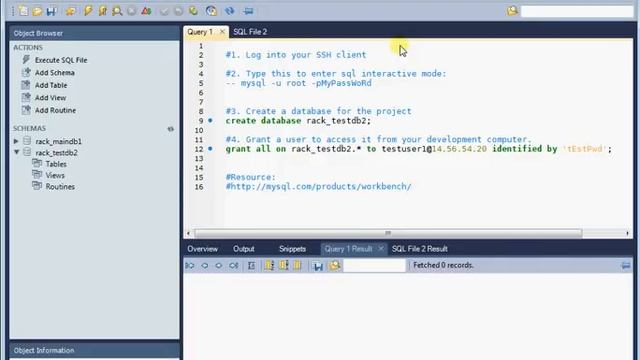Click search icon in result toolbar
The width and height of the screenshot is (640, 360).
click(335, 266)
